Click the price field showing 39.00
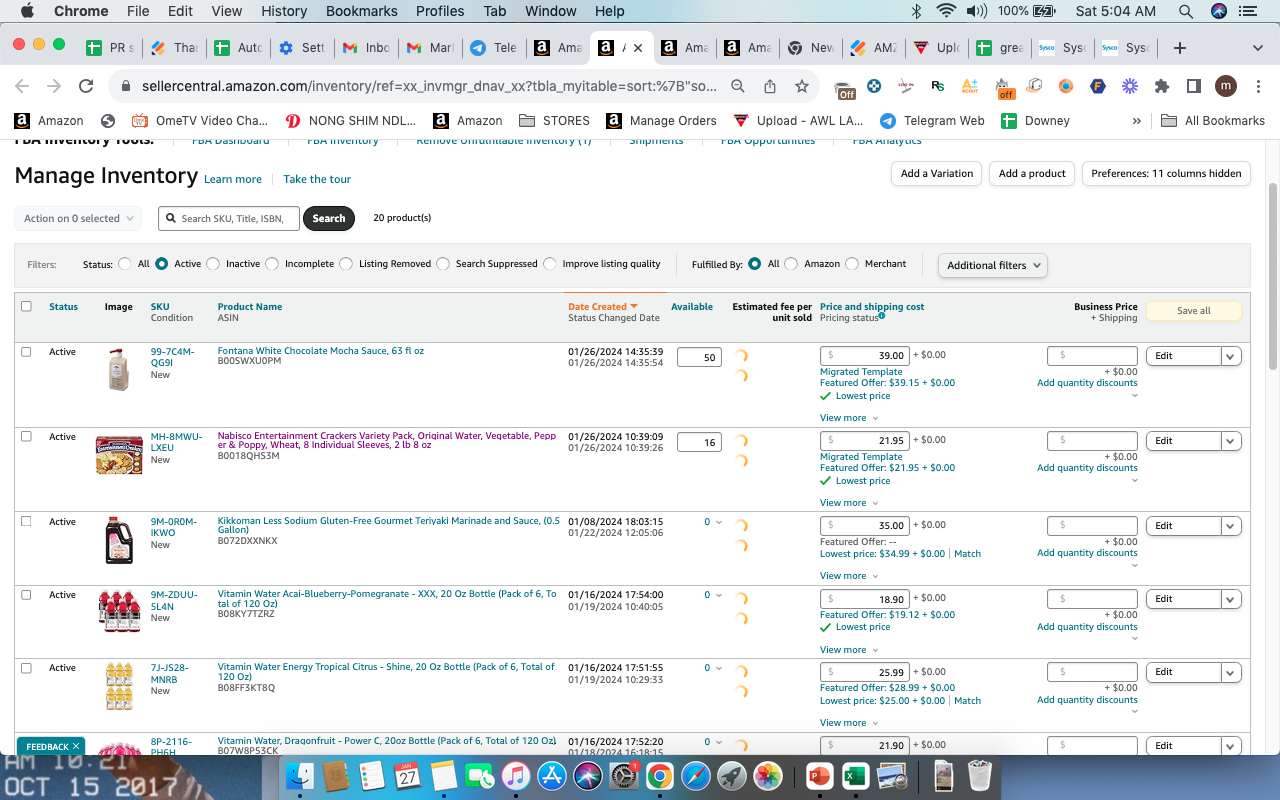The width and height of the screenshot is (1280, 800). 864,356
